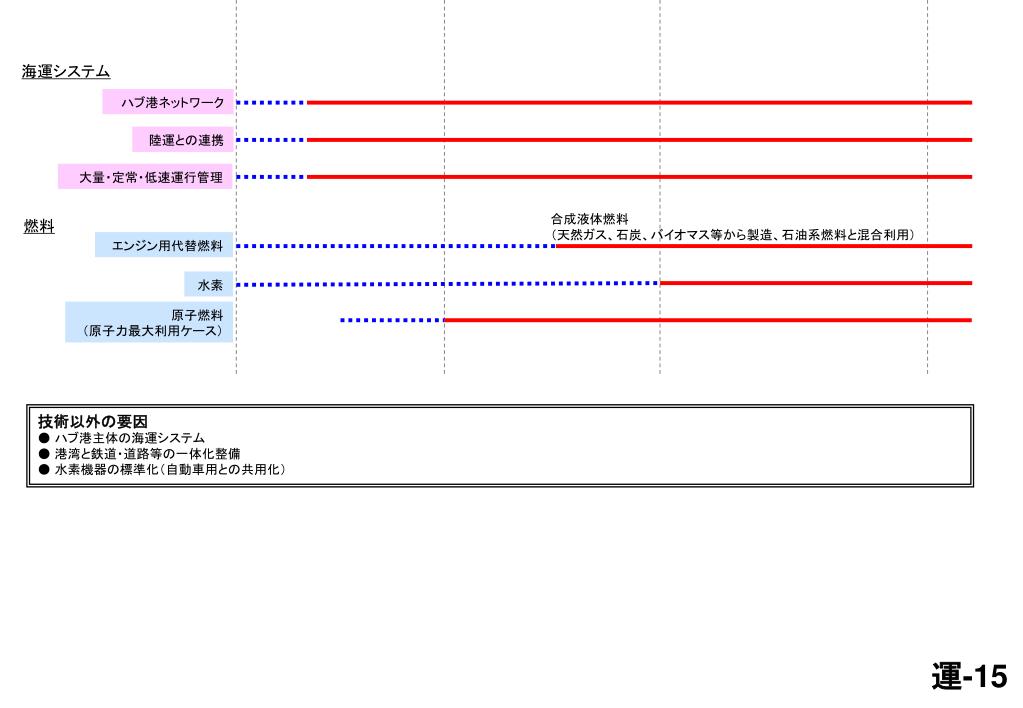Select the 原子燃料 label box
The height and width of the screenshot is (708, 1023).
point(149,322)
